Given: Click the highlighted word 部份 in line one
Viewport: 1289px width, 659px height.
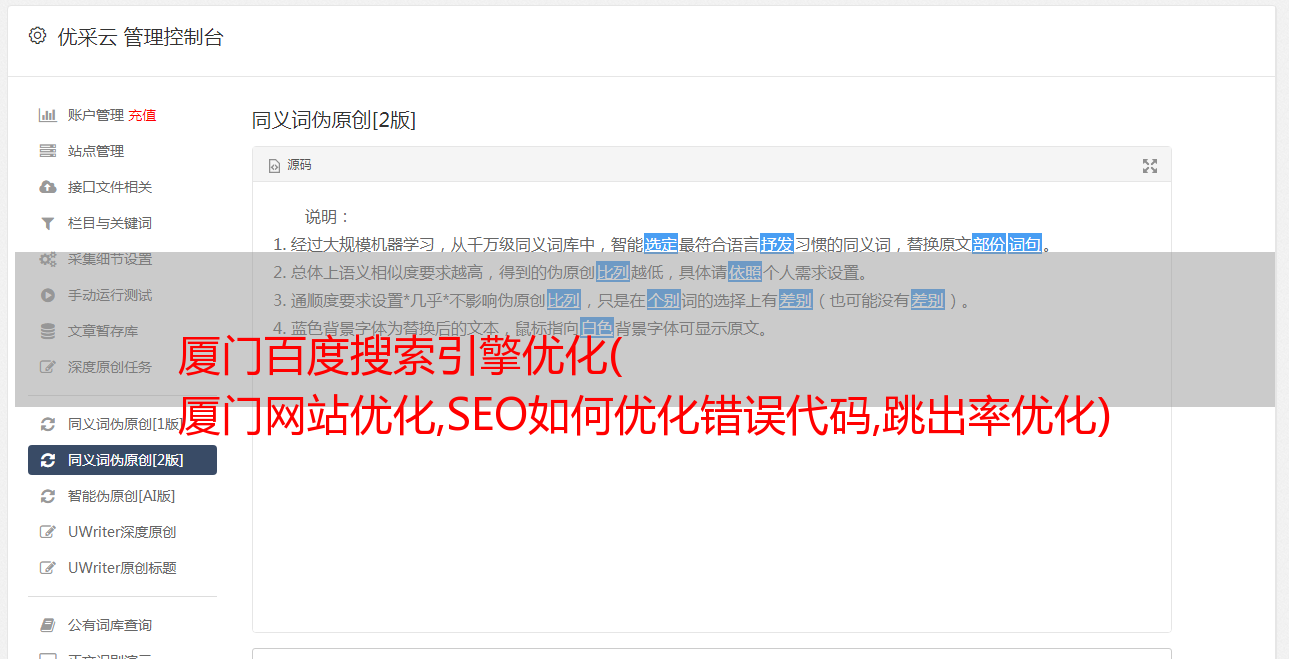Looking at the screenshot, I should point(989,244).
